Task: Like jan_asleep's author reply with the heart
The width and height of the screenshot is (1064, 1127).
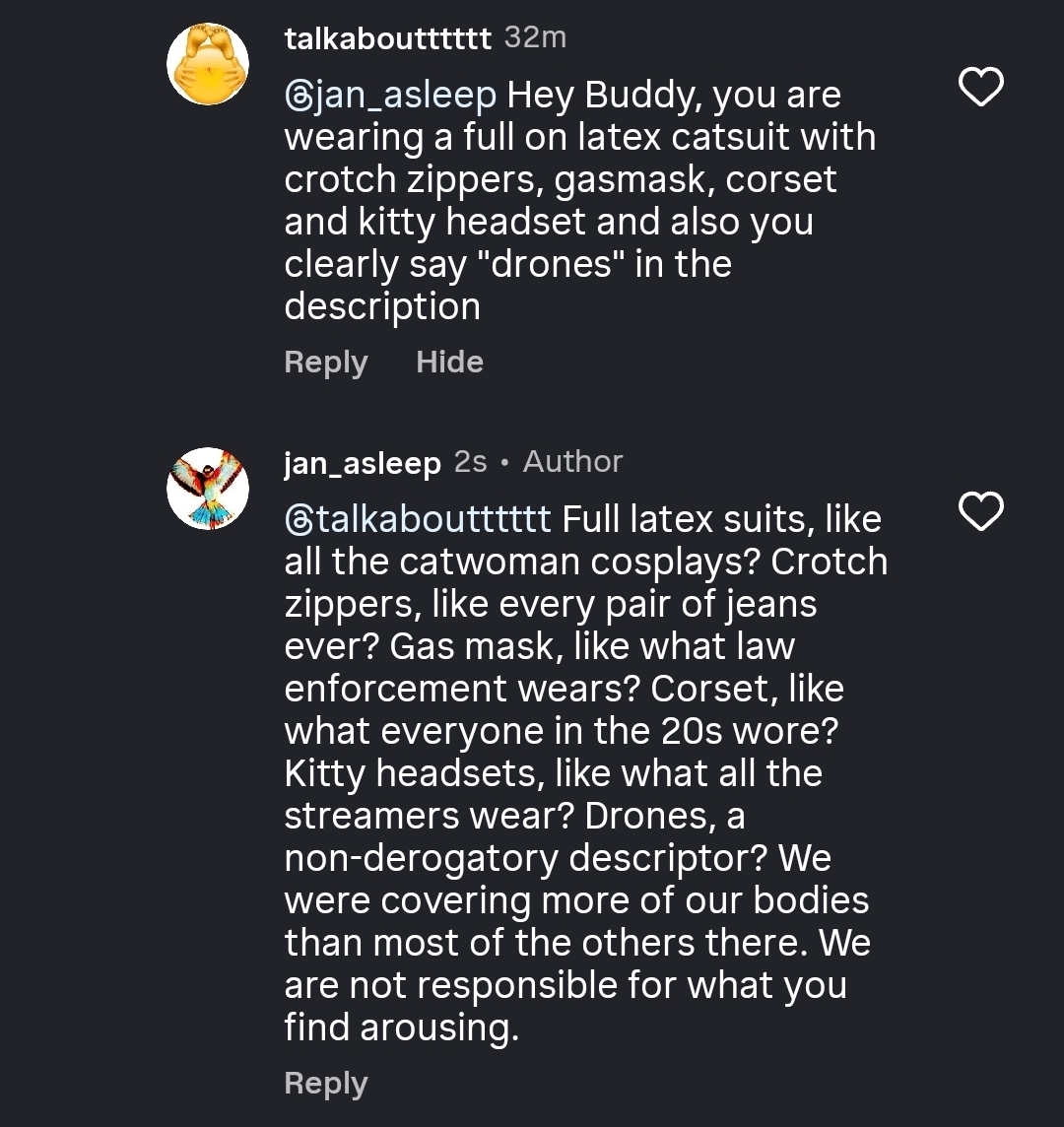Action: pos(980,511)
